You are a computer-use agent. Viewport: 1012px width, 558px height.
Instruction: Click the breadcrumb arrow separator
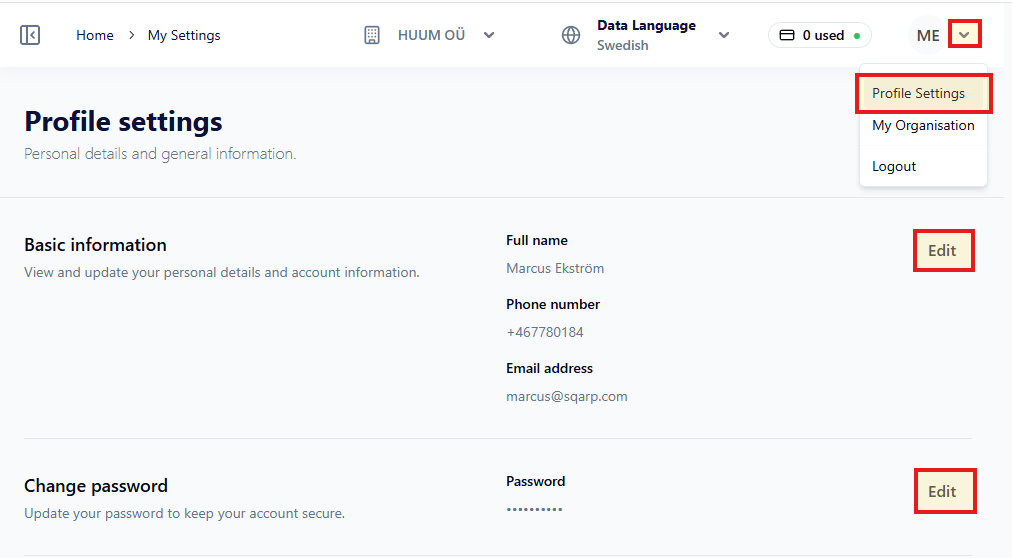pos(131,35)
